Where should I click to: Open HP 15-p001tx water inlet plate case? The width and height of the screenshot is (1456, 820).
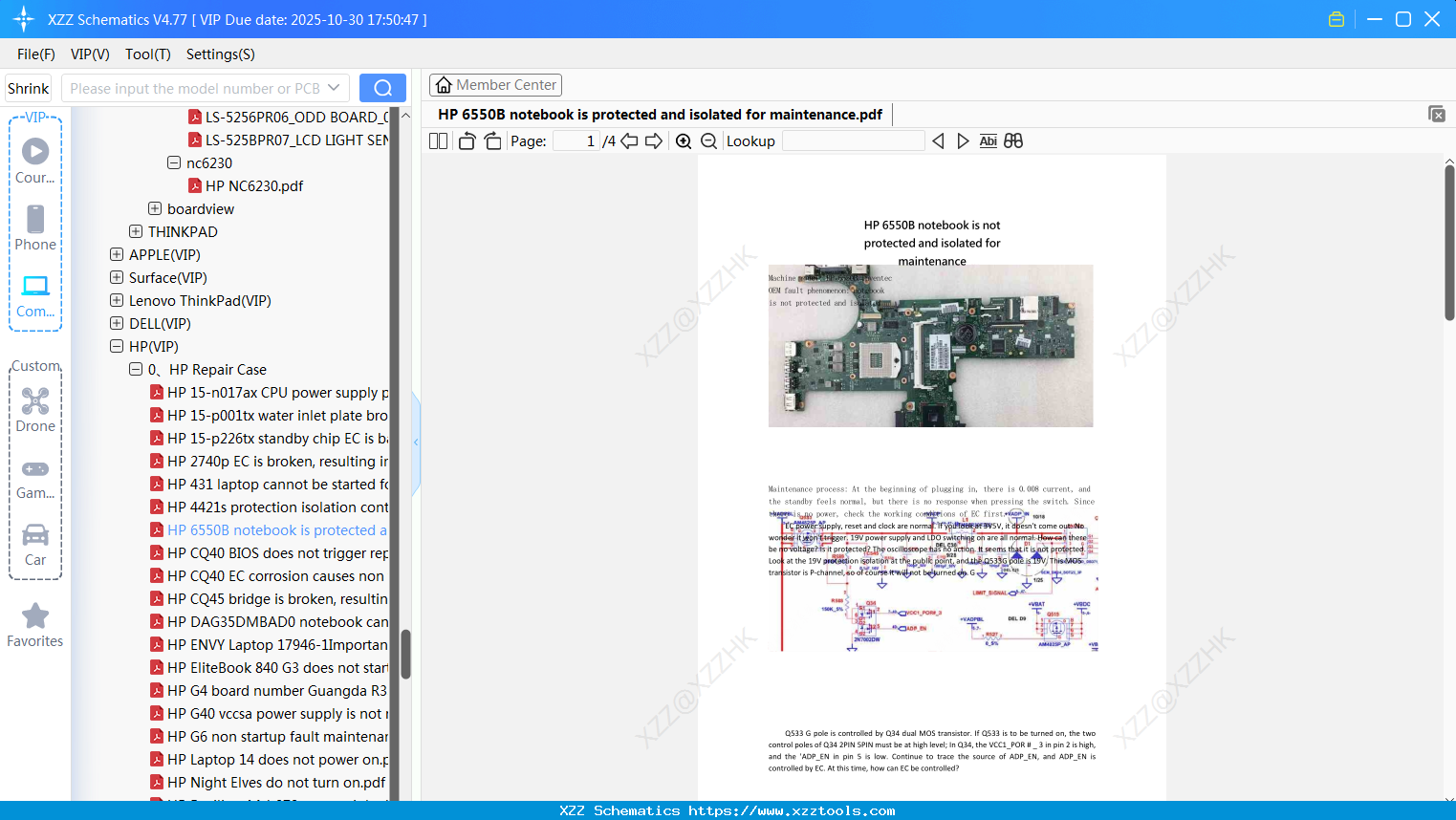tap(270, 416)
